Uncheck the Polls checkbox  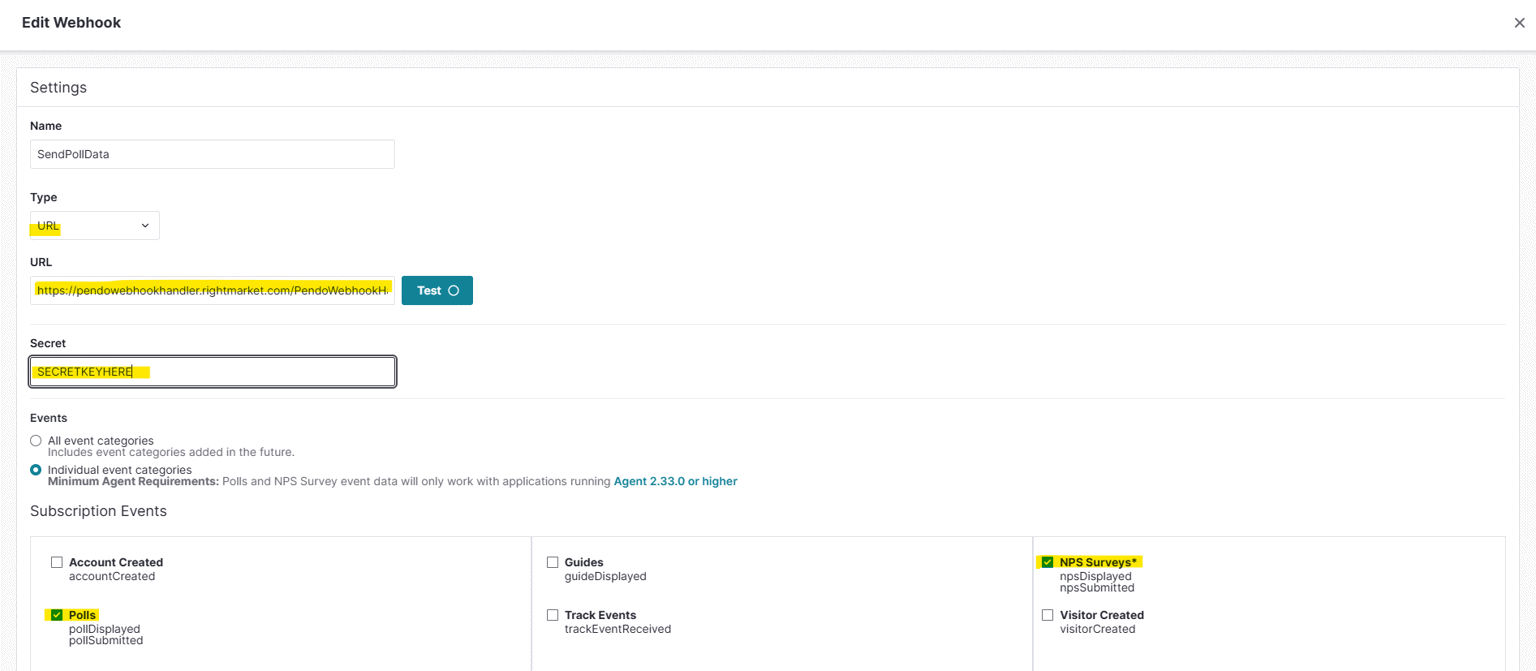pyautogui.click(x=57, y=615)
